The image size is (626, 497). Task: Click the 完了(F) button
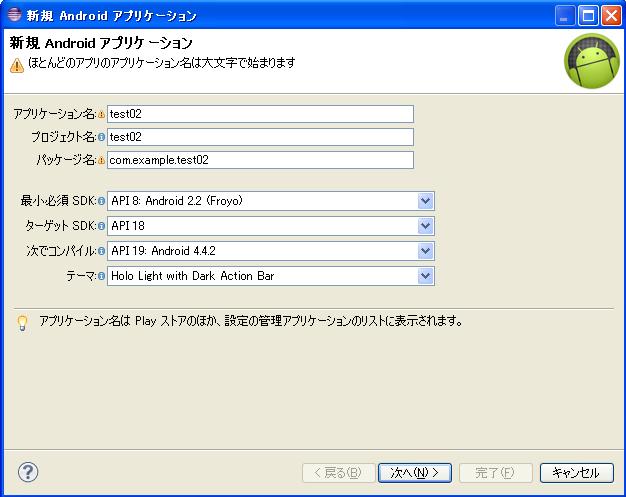coord(495,473)
